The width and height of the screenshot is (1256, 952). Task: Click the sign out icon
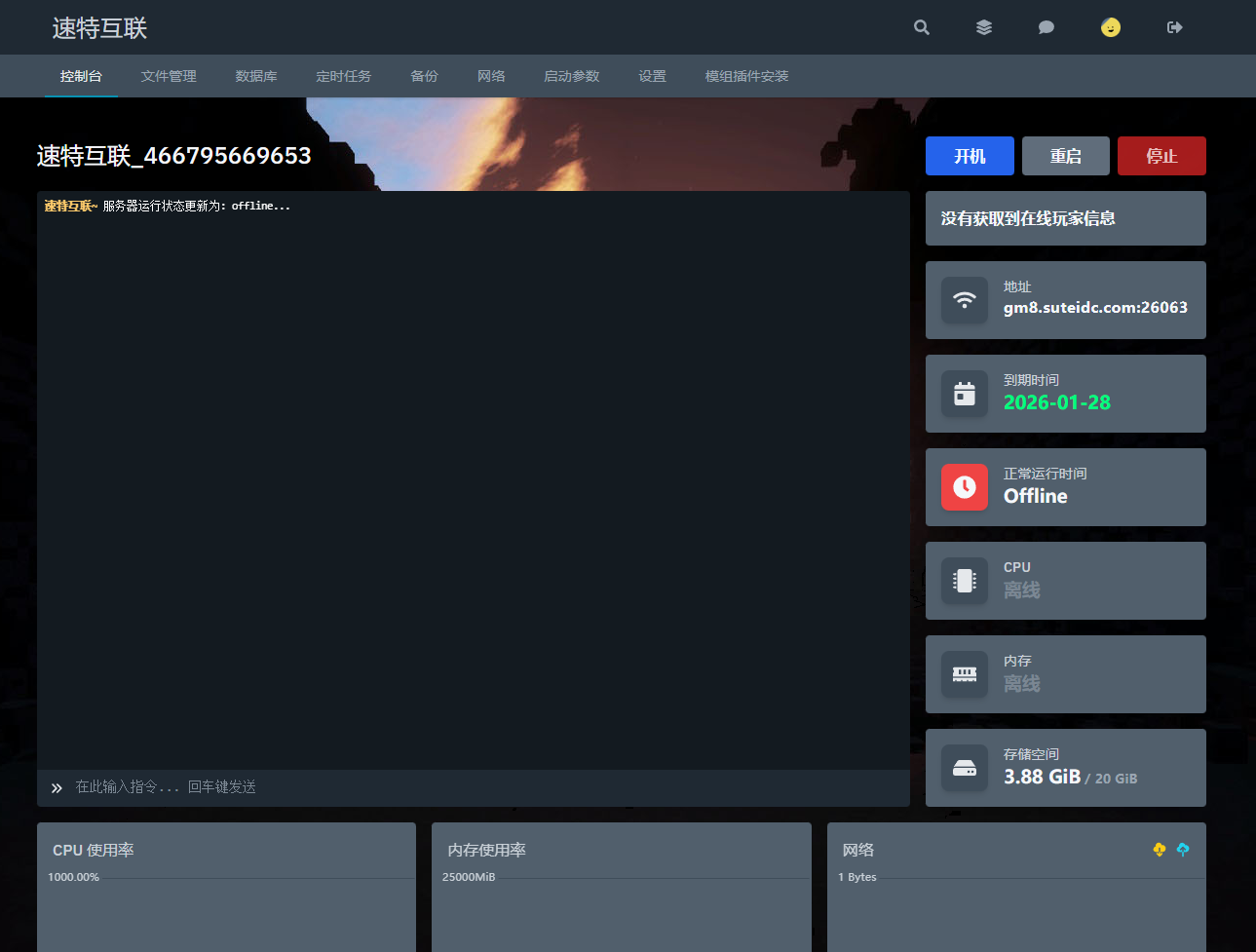pos(1174,27)
